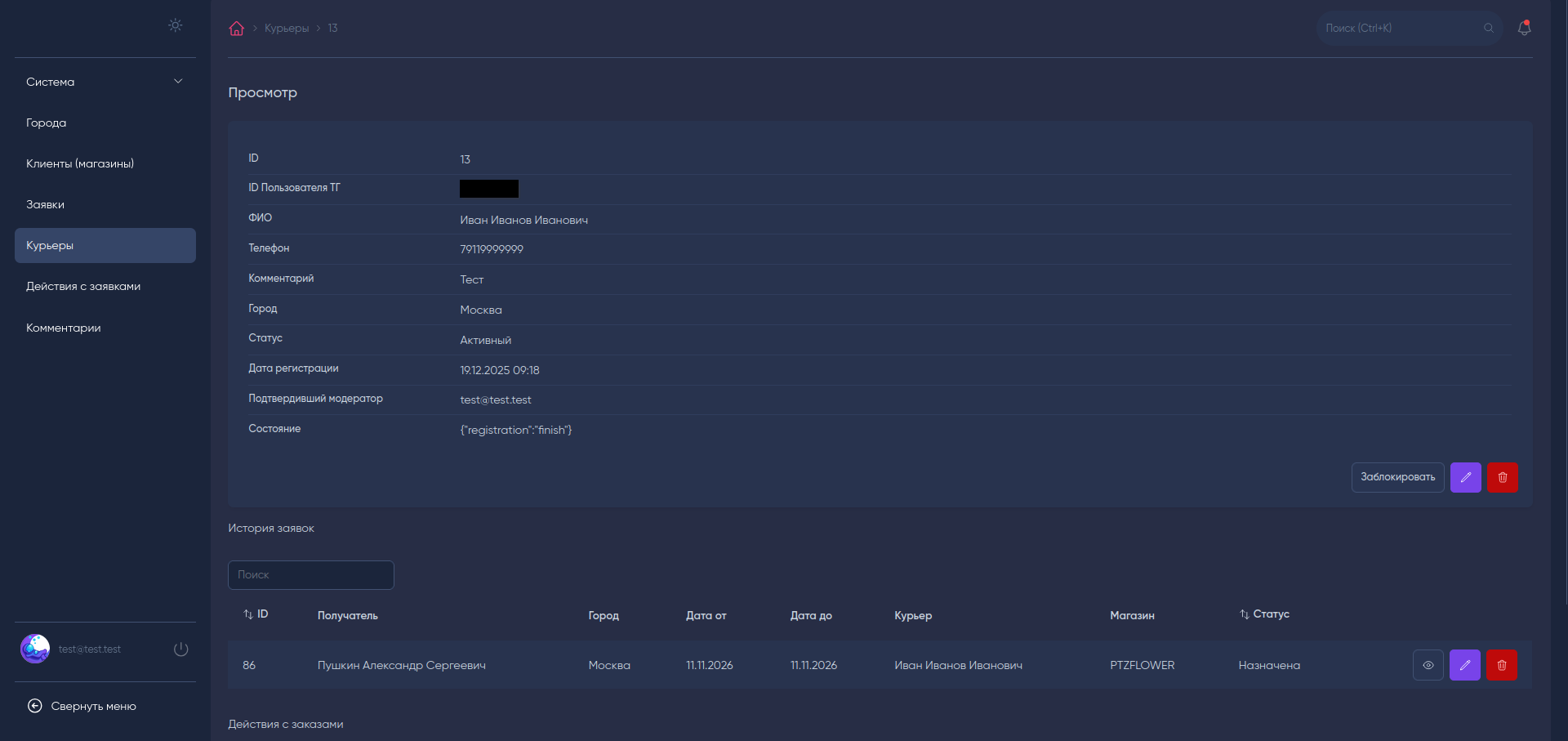
Task: Log out using the power icon
Action: point(181,649)
